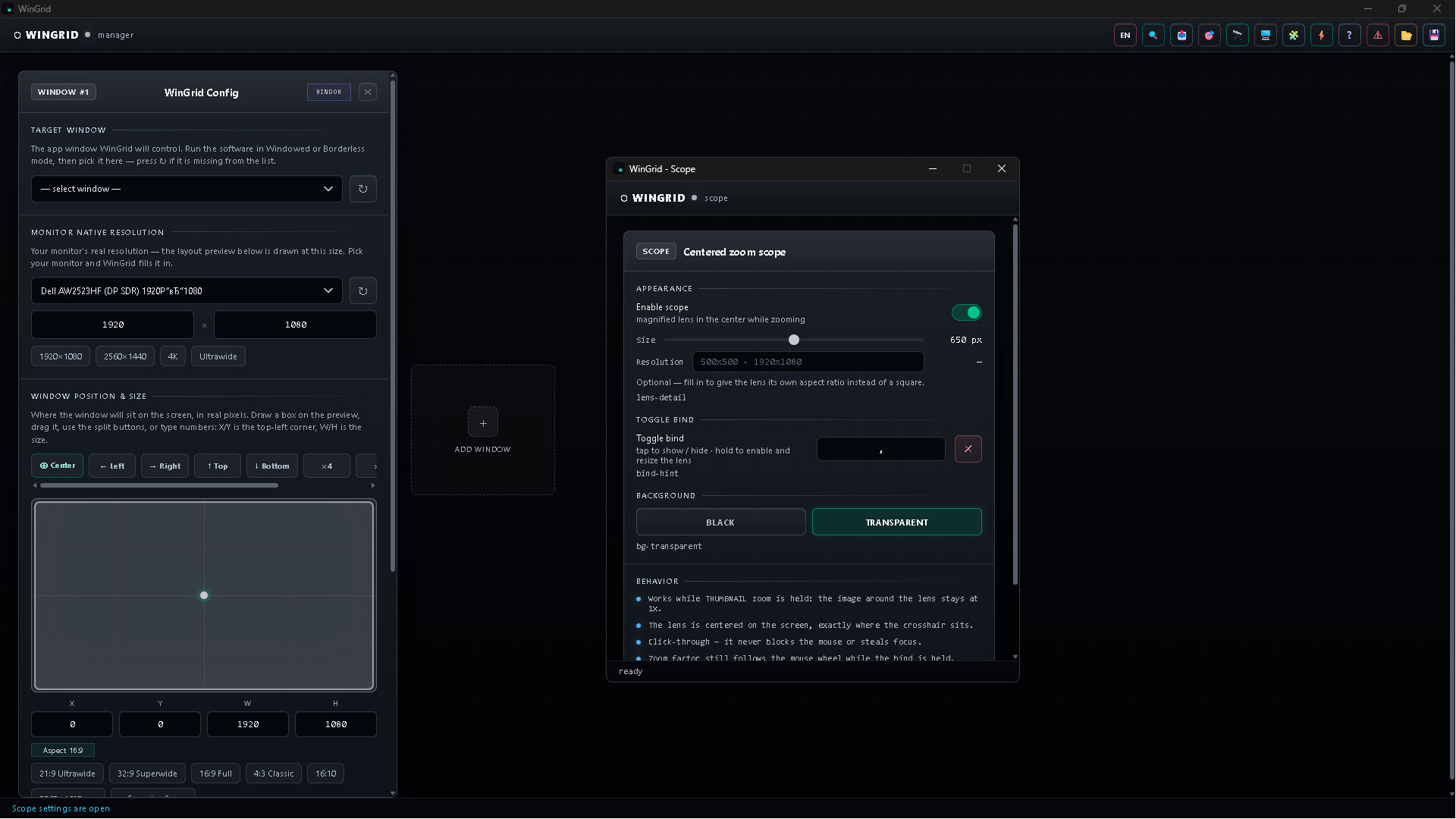
Task: Snap window to Left split
Action: pos(112,466)
